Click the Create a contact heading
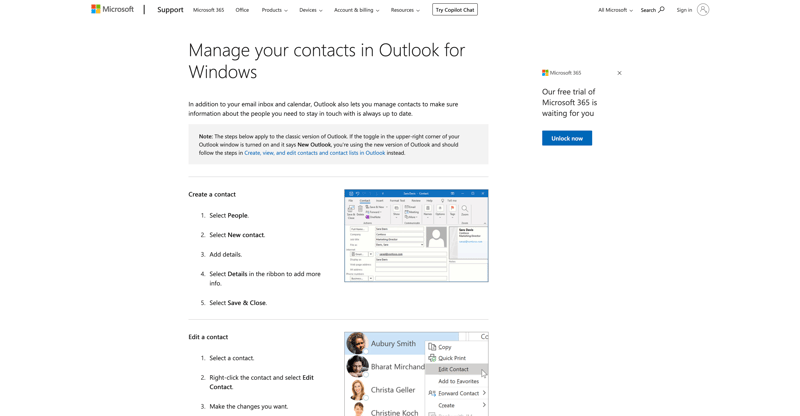This screenshot has height=416, width=800. (212, 194)
